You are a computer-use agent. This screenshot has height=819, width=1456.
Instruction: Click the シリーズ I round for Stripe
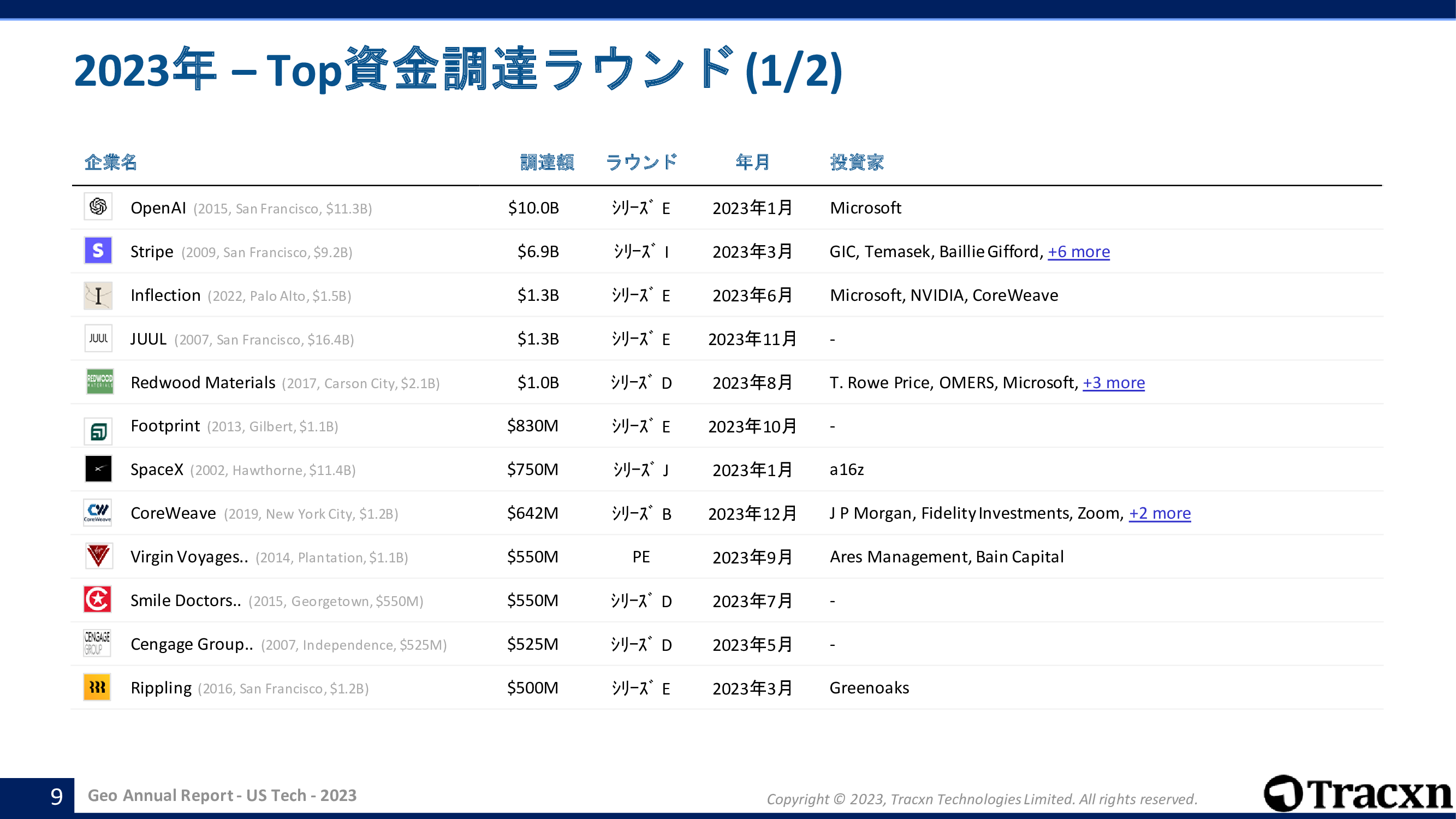coord(641,251)
